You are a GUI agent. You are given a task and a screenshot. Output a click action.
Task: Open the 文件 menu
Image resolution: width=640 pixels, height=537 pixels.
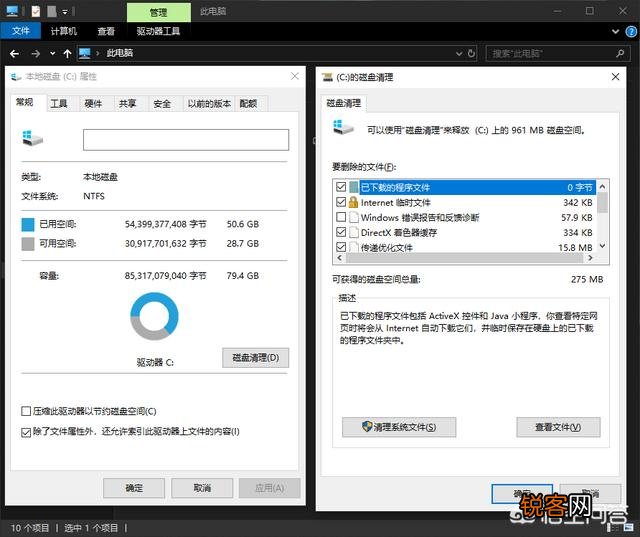click(21, 31)
